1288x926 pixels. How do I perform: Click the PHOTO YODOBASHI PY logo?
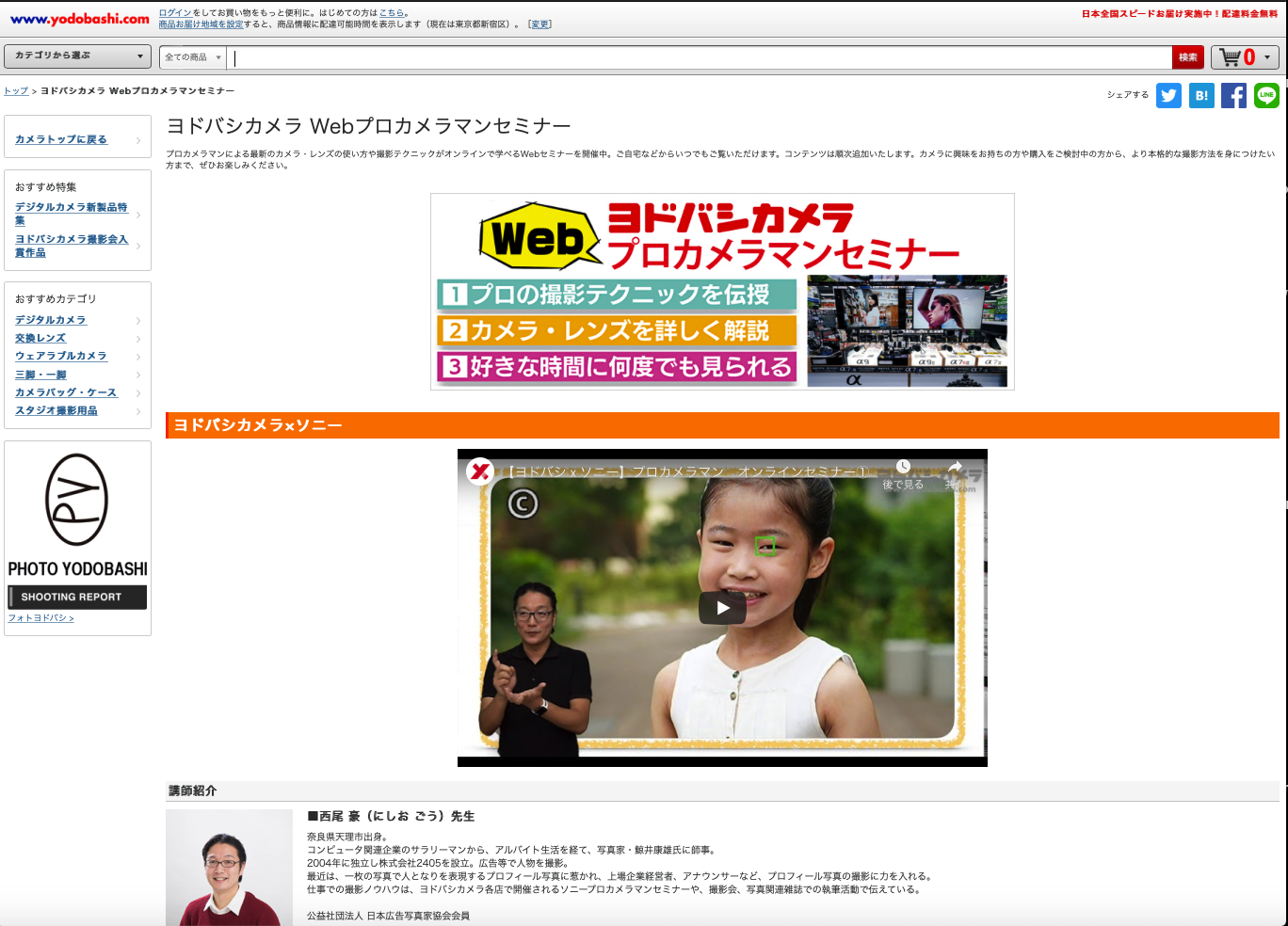[77, 500]
